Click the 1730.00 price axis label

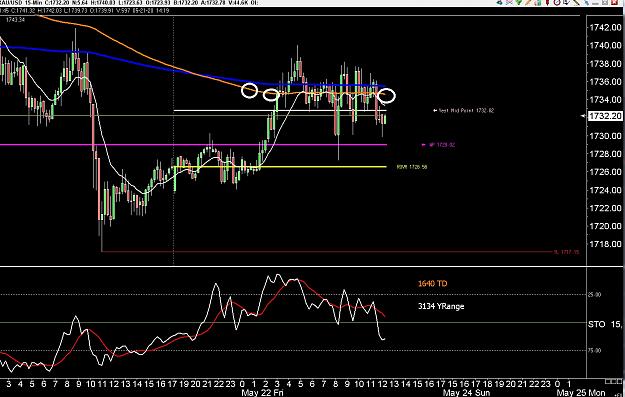(605, 136)
